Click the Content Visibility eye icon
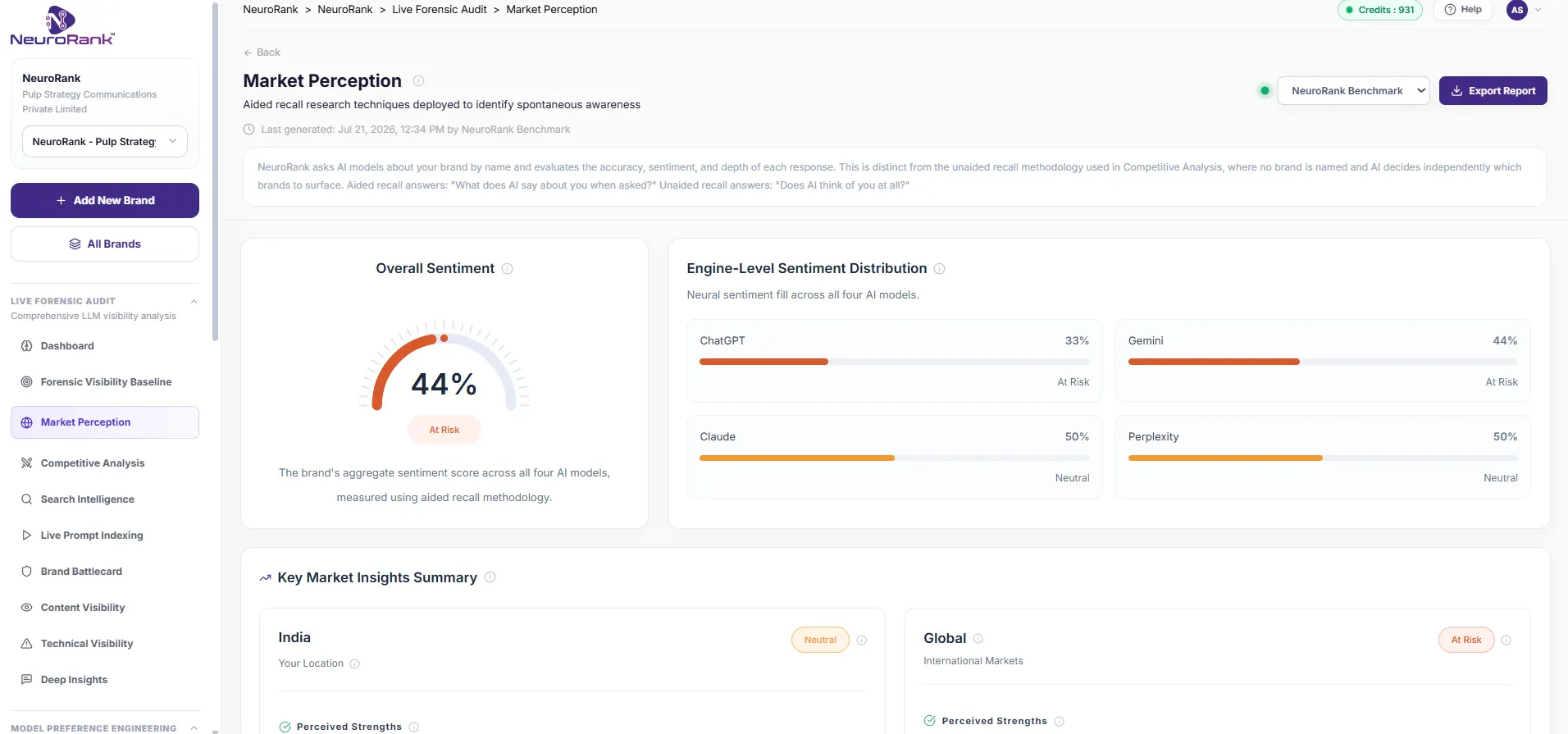 coord(26,608)
